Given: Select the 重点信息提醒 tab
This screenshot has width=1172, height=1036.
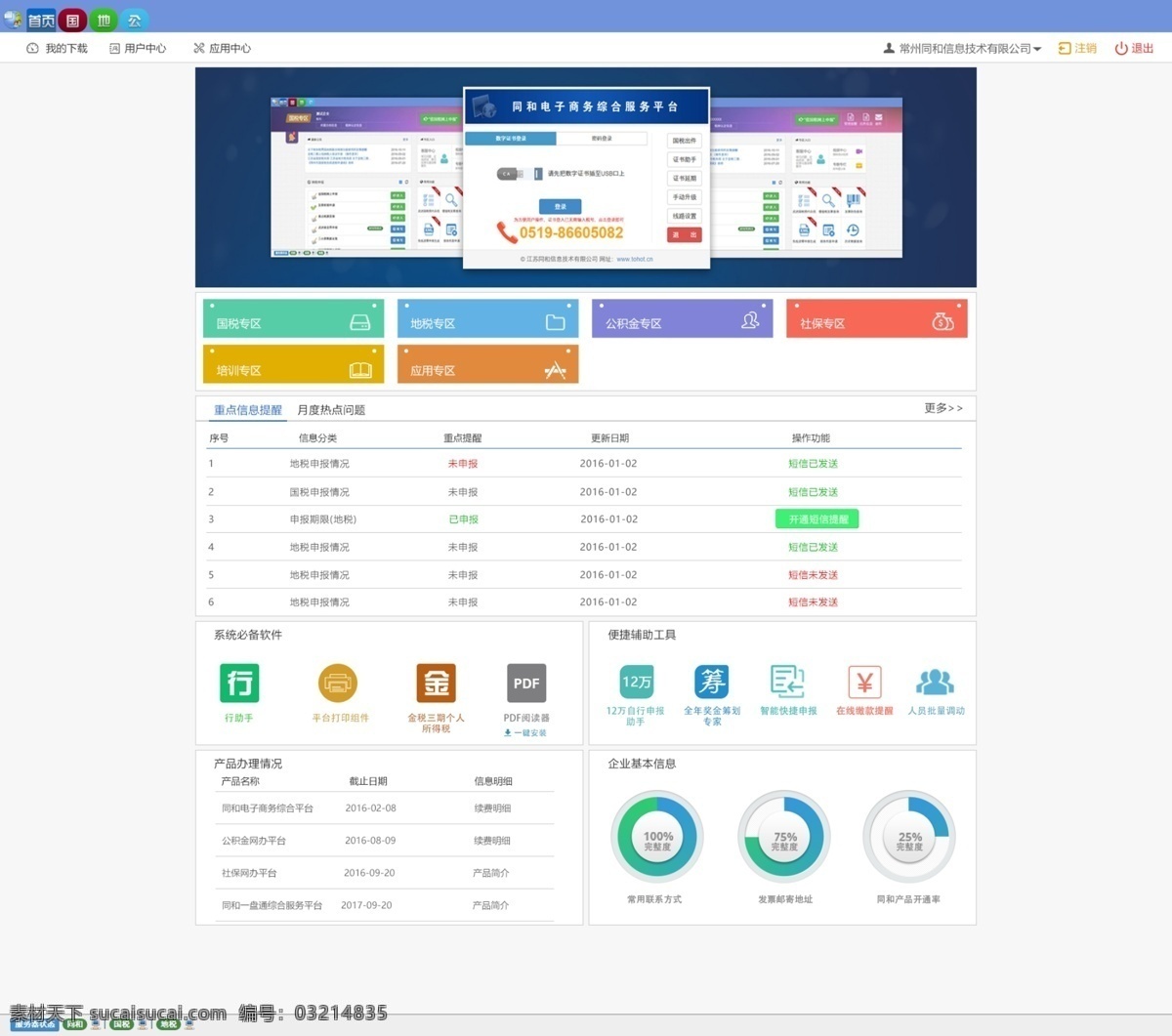Looking at the screenshot, I should (248, 410).
